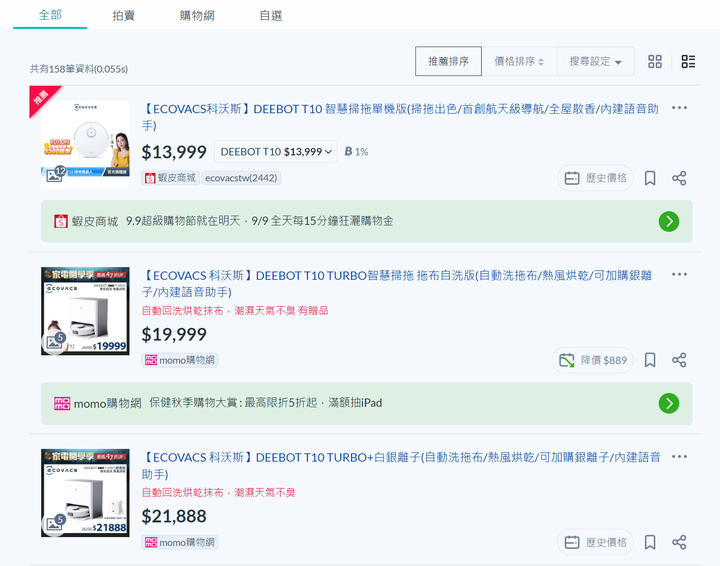Select the 拍賣 tab
720x566 pixels.
(x=124, y=16)
